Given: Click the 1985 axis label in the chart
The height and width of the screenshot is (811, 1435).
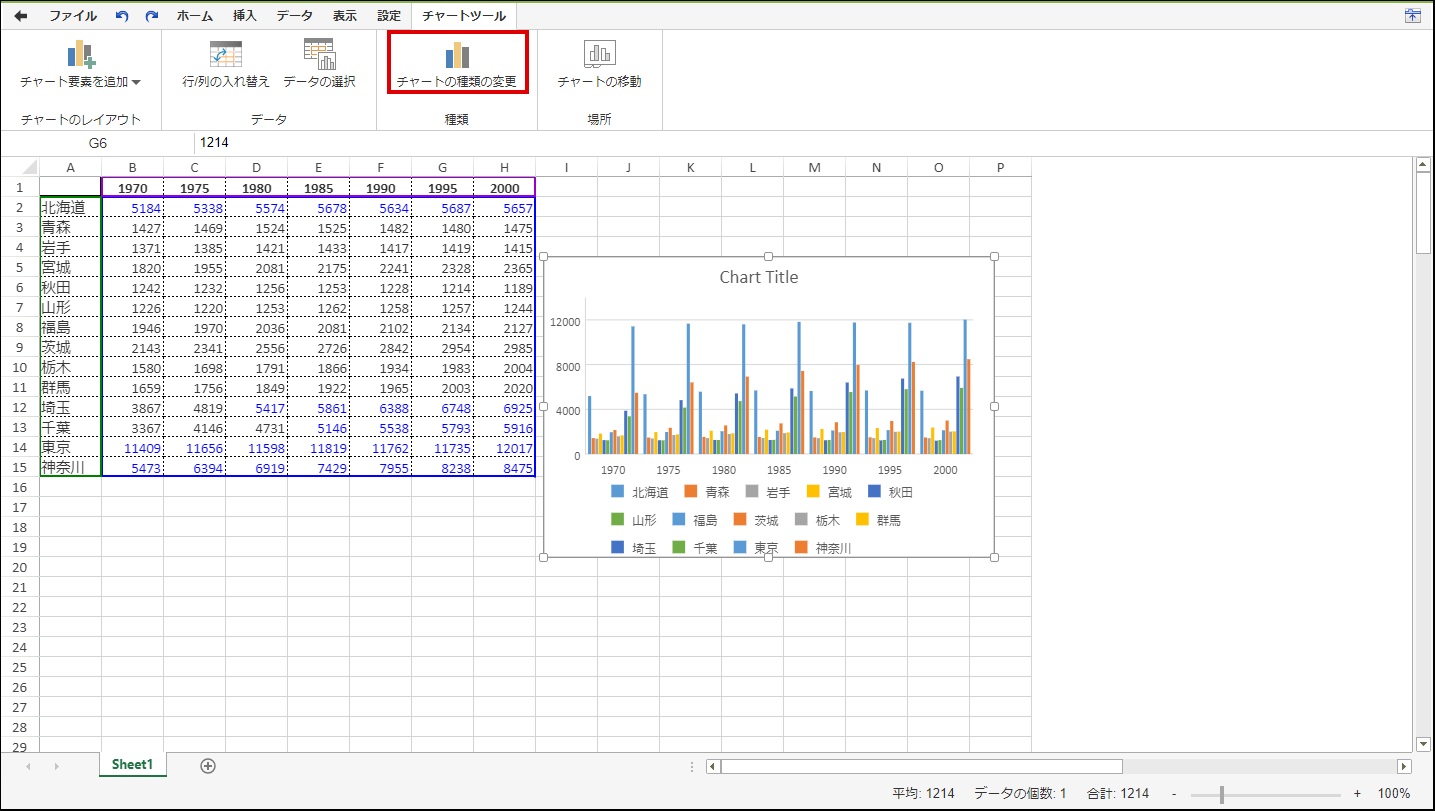Looking at the screenshot, I should tap(779, 470).
